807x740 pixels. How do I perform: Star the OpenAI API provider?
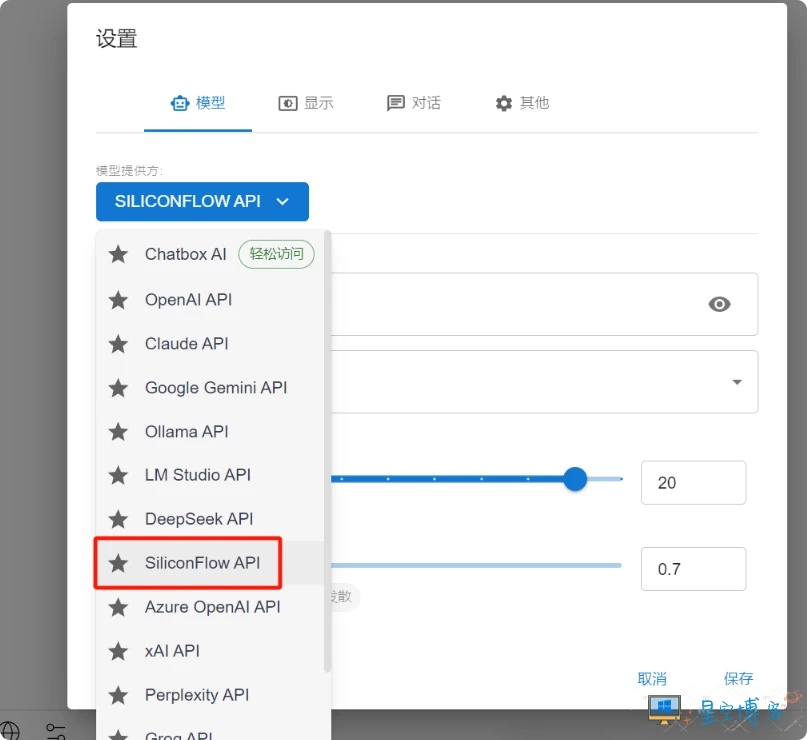(x=118, y=299)
